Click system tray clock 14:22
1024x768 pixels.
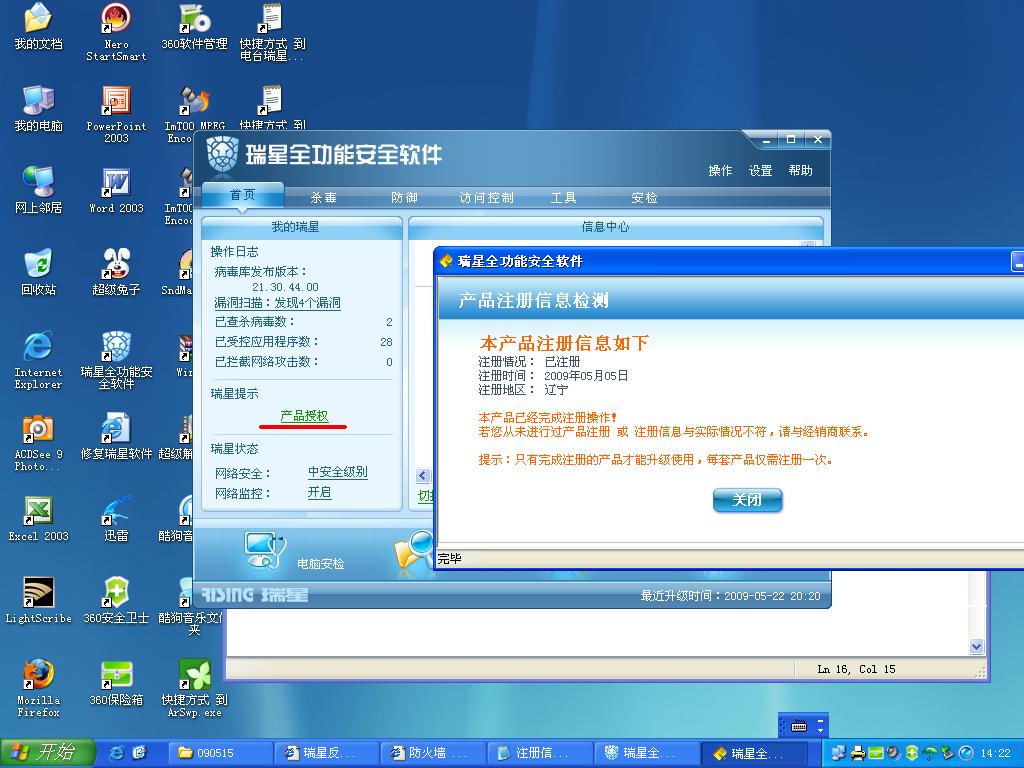pos(995,753)
